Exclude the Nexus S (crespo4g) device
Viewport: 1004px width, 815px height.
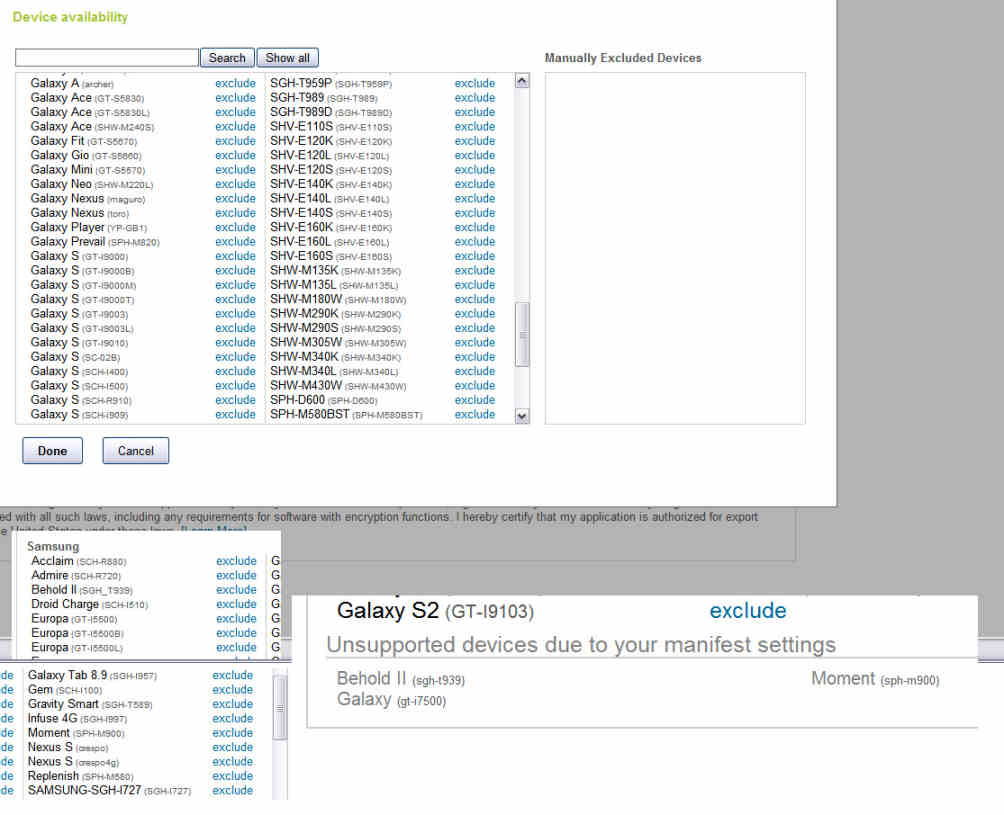(x=232, y=762)
